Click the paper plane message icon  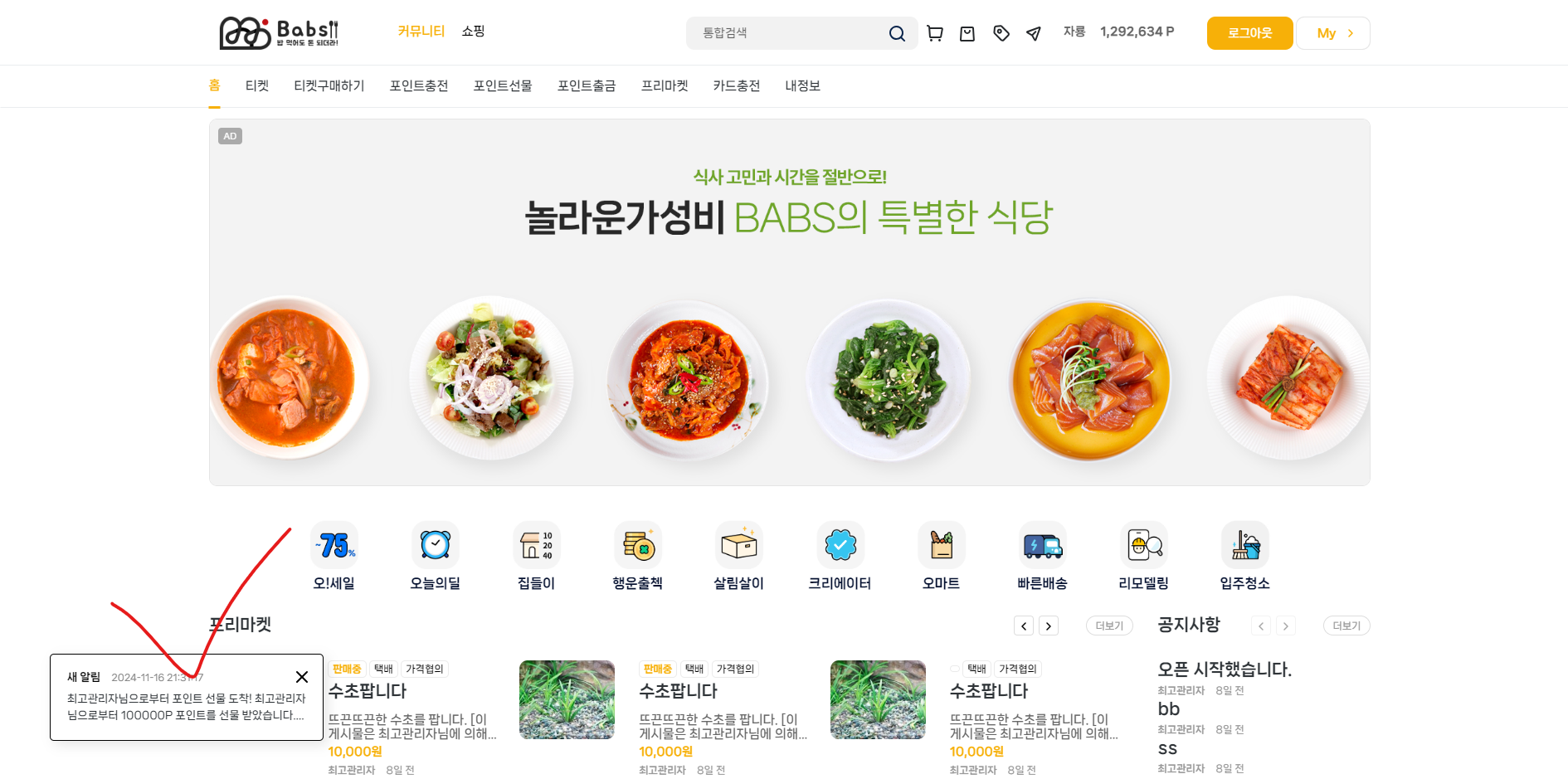(x=1034, y=33)
